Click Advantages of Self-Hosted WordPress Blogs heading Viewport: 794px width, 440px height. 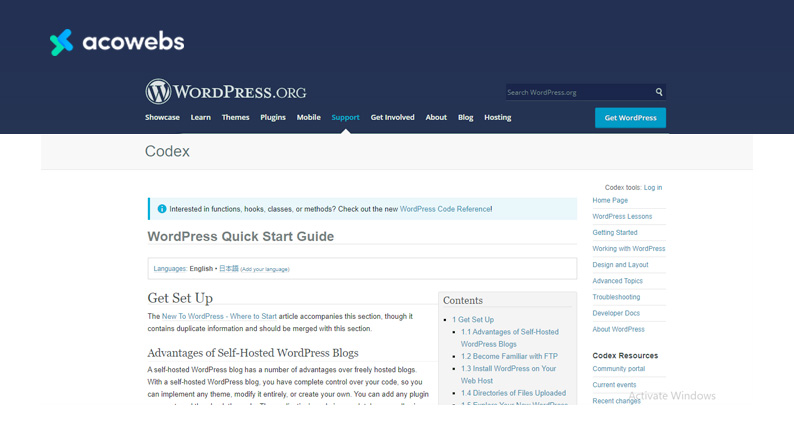253,353
